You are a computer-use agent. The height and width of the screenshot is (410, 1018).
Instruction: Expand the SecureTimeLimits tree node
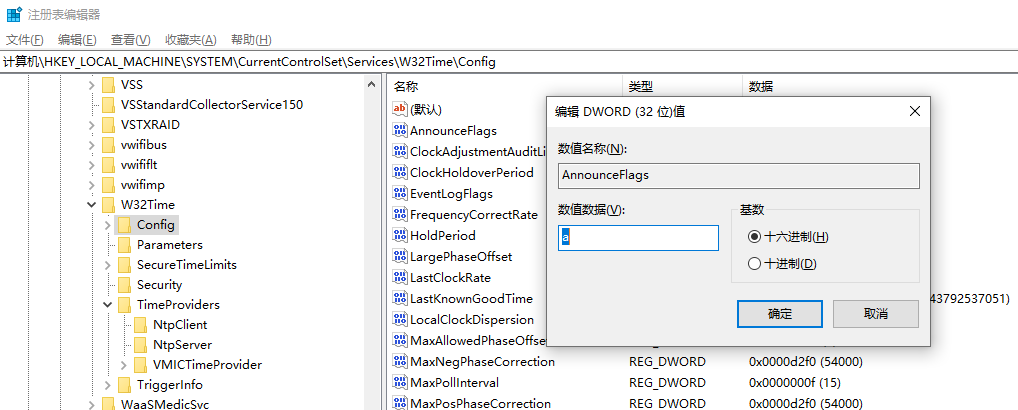tap(108, 265)
